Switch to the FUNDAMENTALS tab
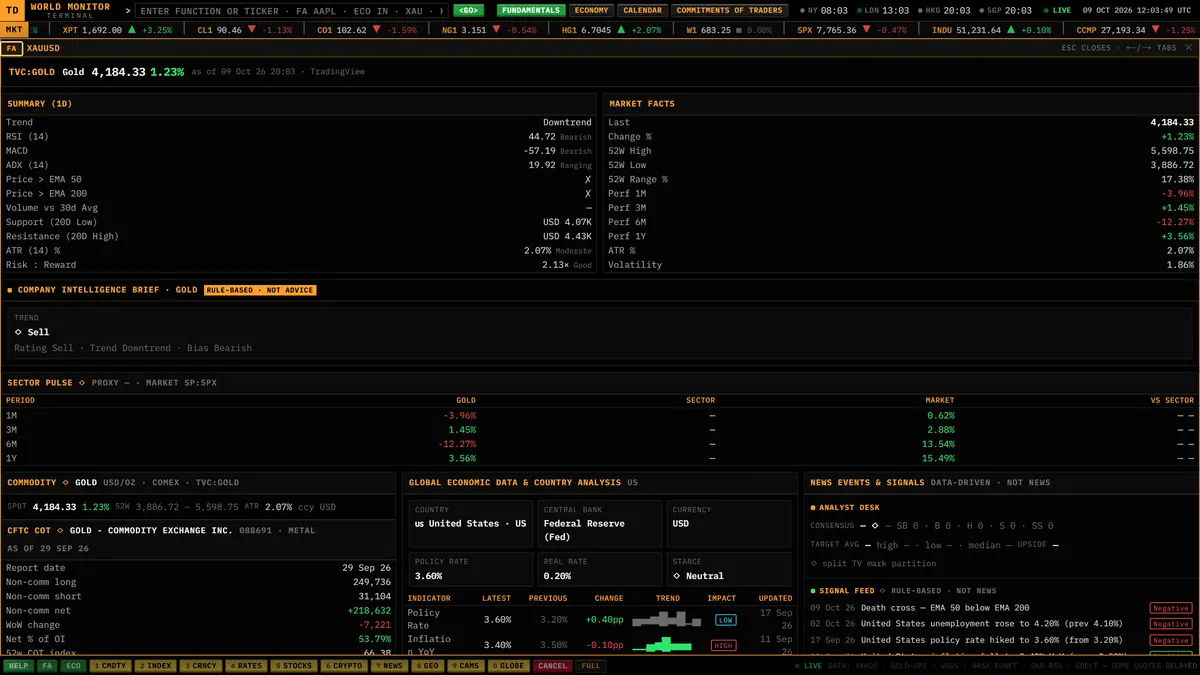Screen dimensions: 1200x675 coord(531,10)
